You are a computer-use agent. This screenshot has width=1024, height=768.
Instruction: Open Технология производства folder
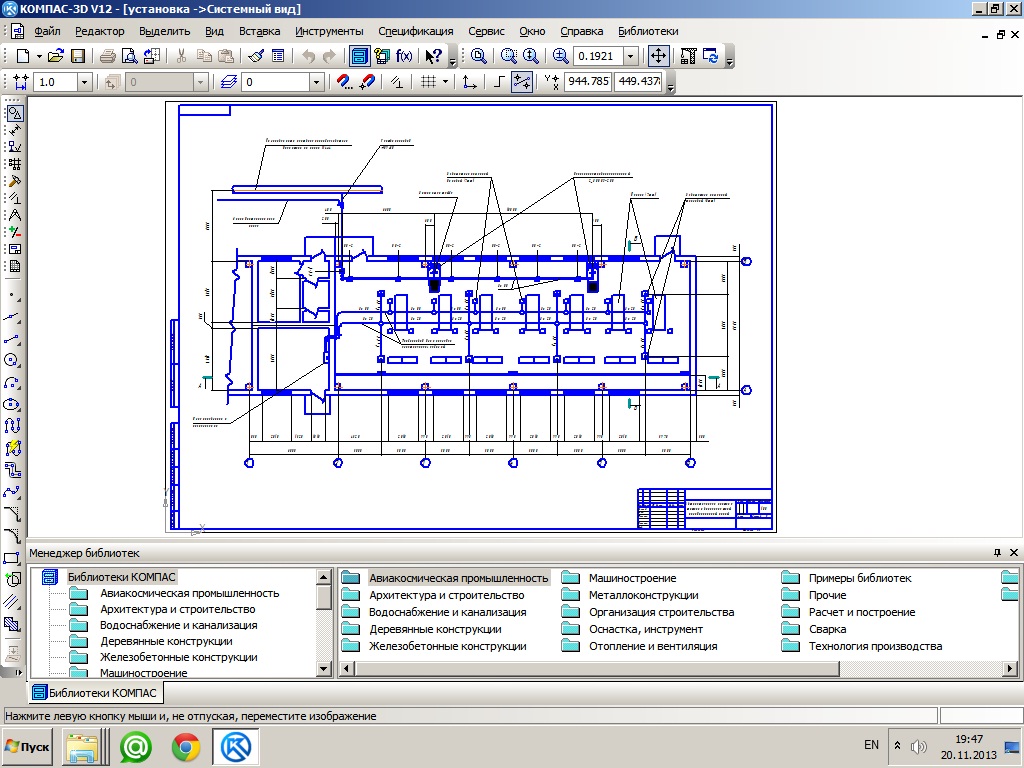coord(875,646)
